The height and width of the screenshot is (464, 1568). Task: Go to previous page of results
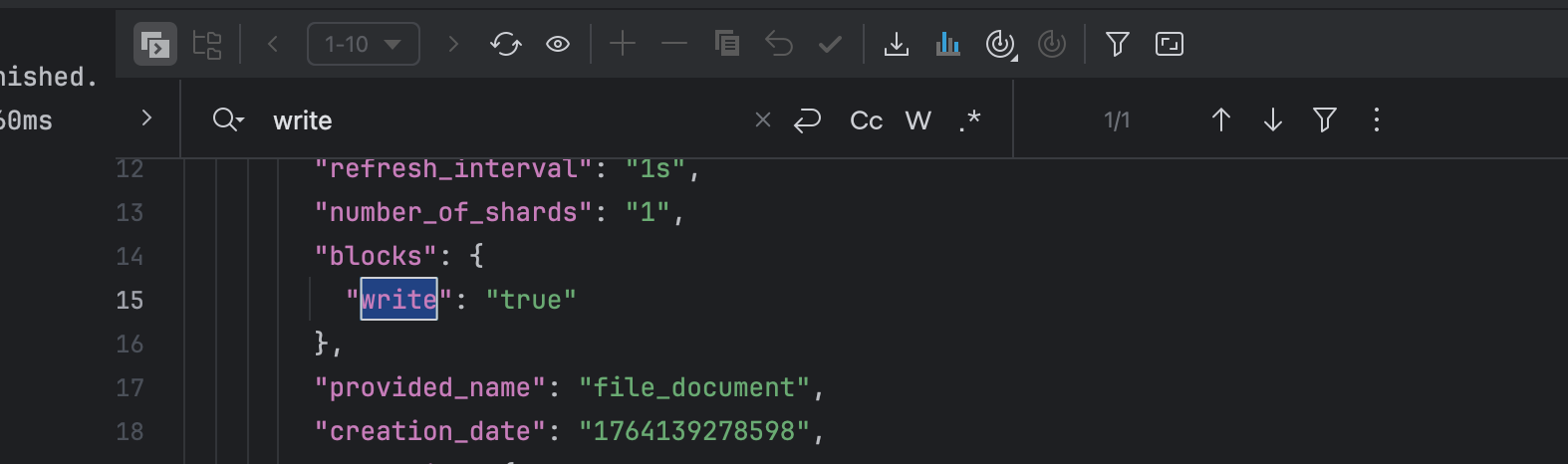[272, 44]
